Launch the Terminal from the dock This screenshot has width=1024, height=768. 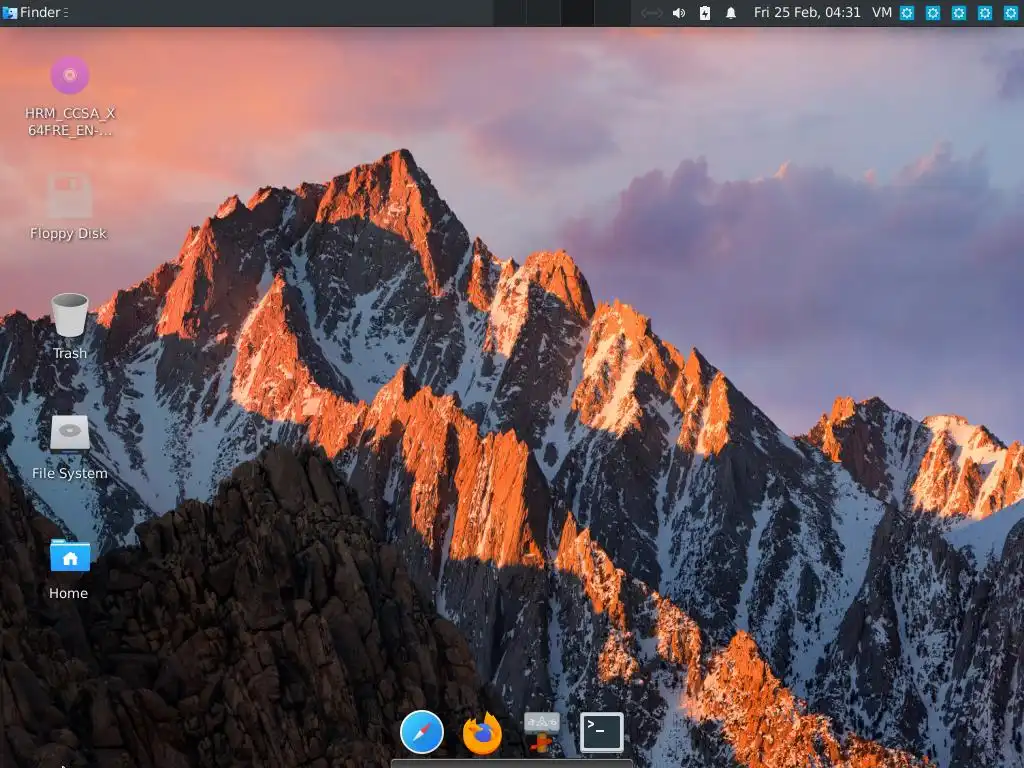[602, 732]
